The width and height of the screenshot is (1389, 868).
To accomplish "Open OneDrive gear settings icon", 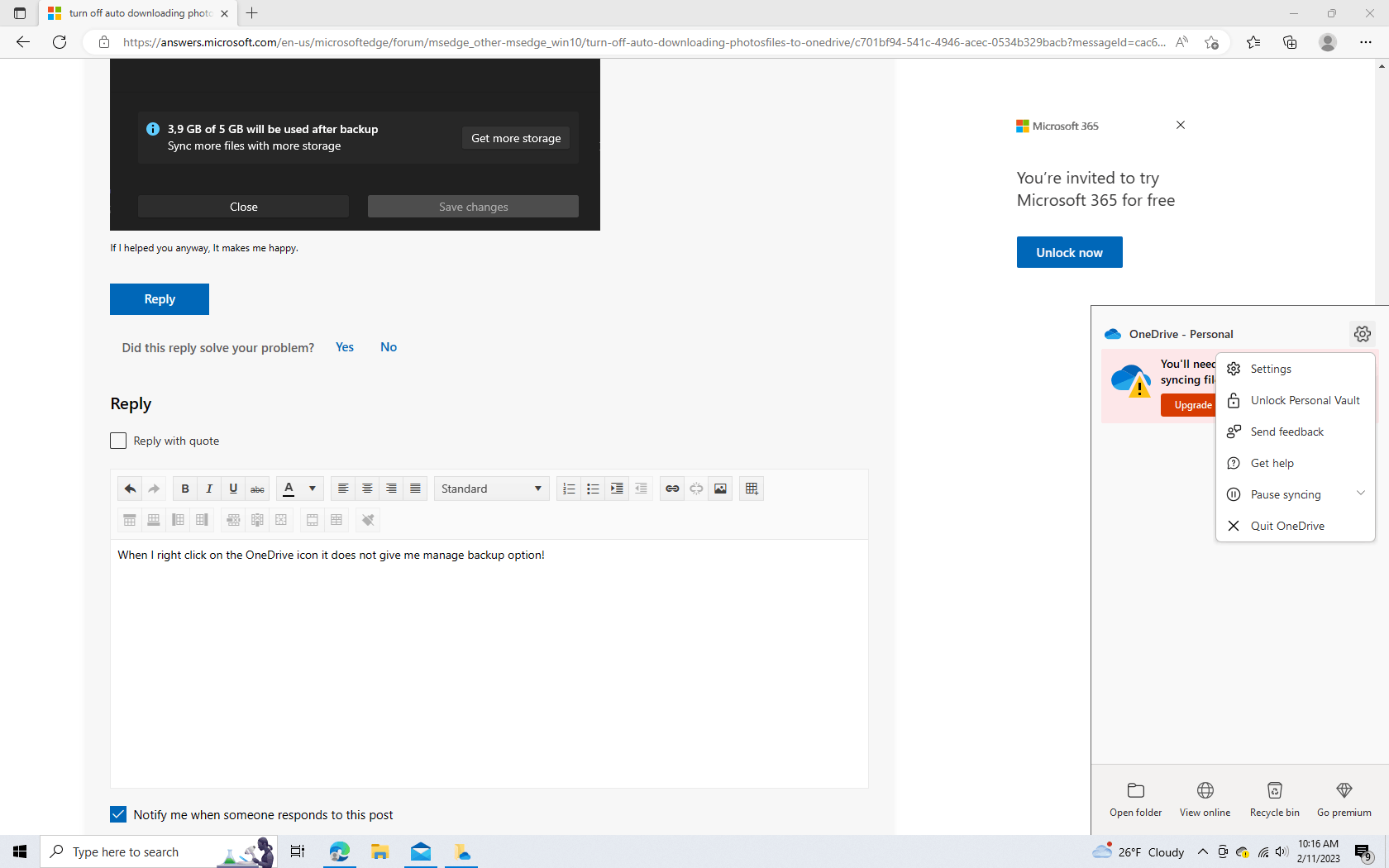I will (x=1363, y=334).
